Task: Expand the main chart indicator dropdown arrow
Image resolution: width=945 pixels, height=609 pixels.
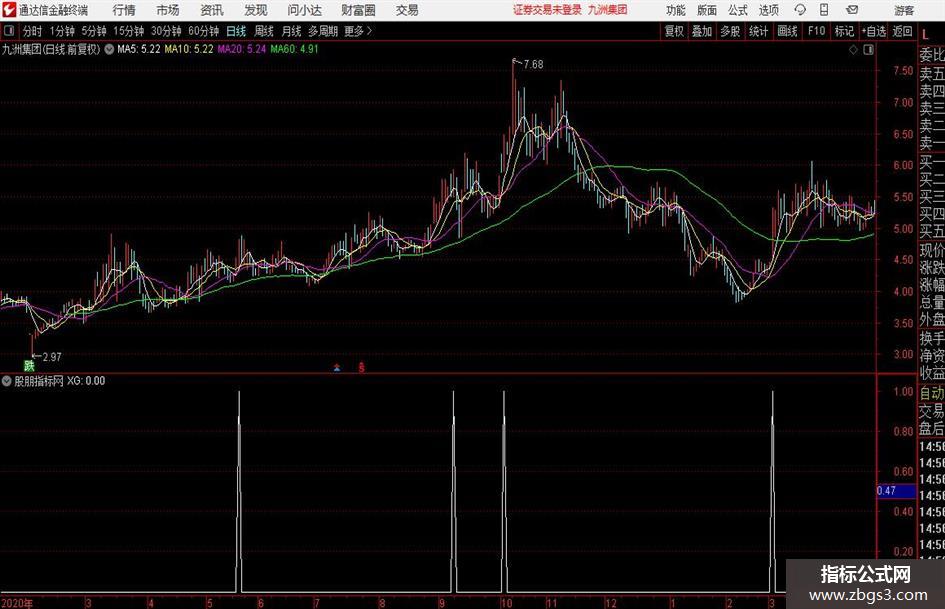Action: (109, 49)
